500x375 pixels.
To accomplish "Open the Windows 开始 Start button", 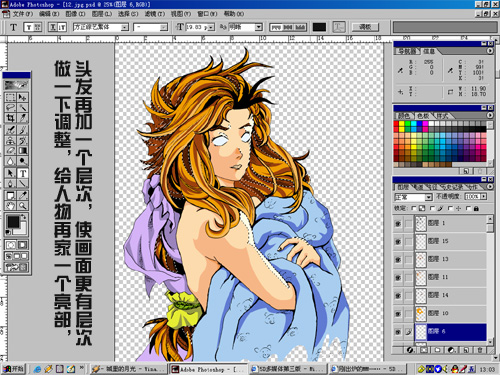I will [x=13, y=369].
